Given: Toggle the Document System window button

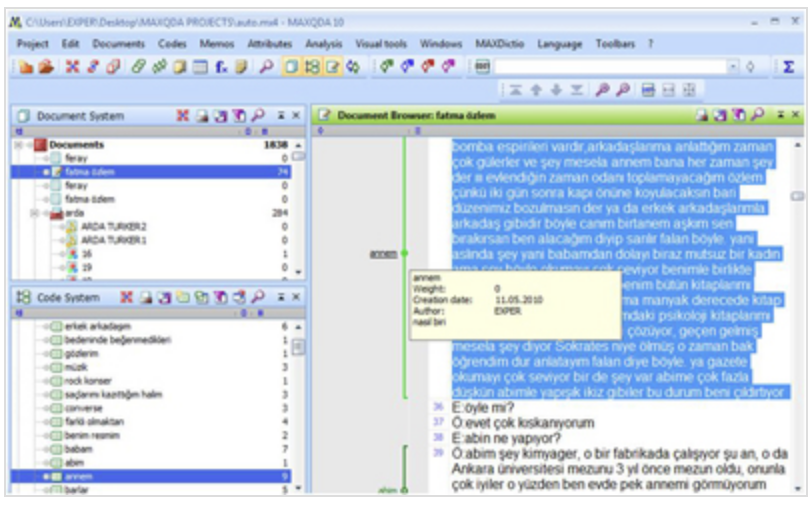Looking at the screenshot, I should (291, 67).
